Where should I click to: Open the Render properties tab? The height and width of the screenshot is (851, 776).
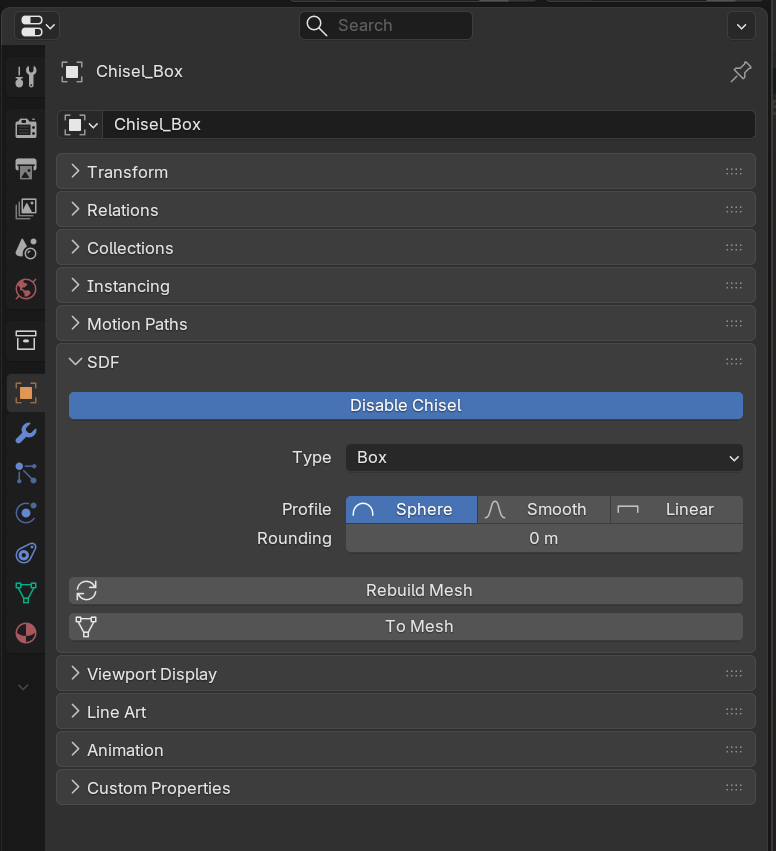click(x=25, y=128)
